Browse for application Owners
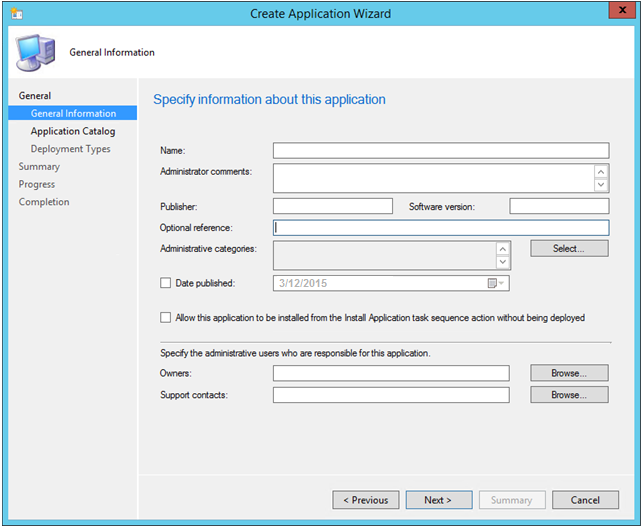Screen dimensions: 644x528 [x=568, y=373]
